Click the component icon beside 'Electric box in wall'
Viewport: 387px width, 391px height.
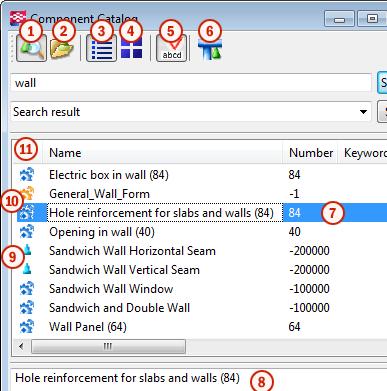pyautogui.click(x=27, y=175)
